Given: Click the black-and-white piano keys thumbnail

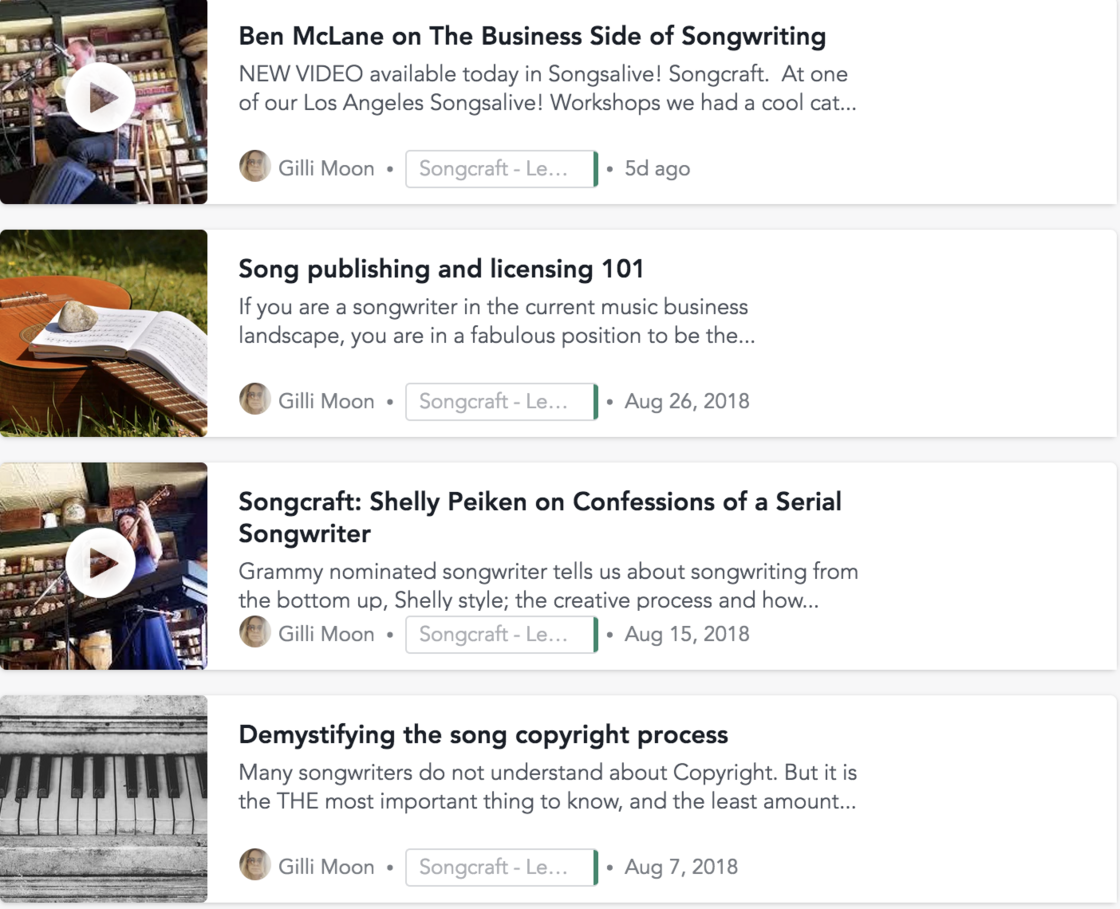Looking at the screenshot, I should click(103, 799).
